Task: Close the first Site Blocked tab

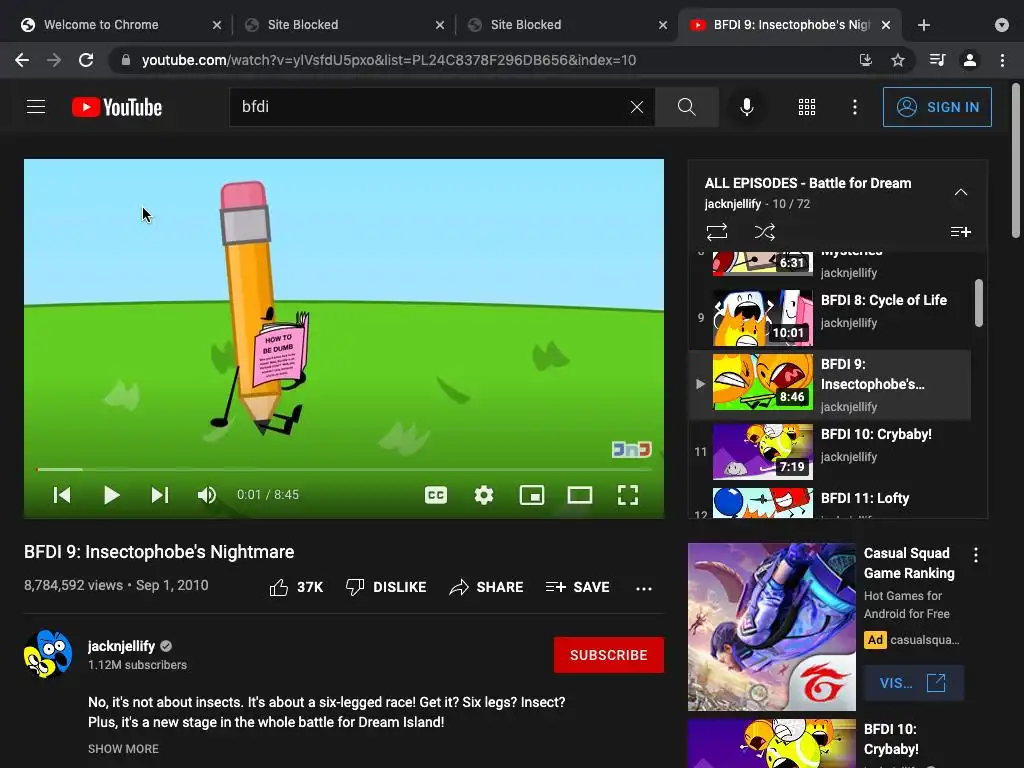Action: [440, 25]
